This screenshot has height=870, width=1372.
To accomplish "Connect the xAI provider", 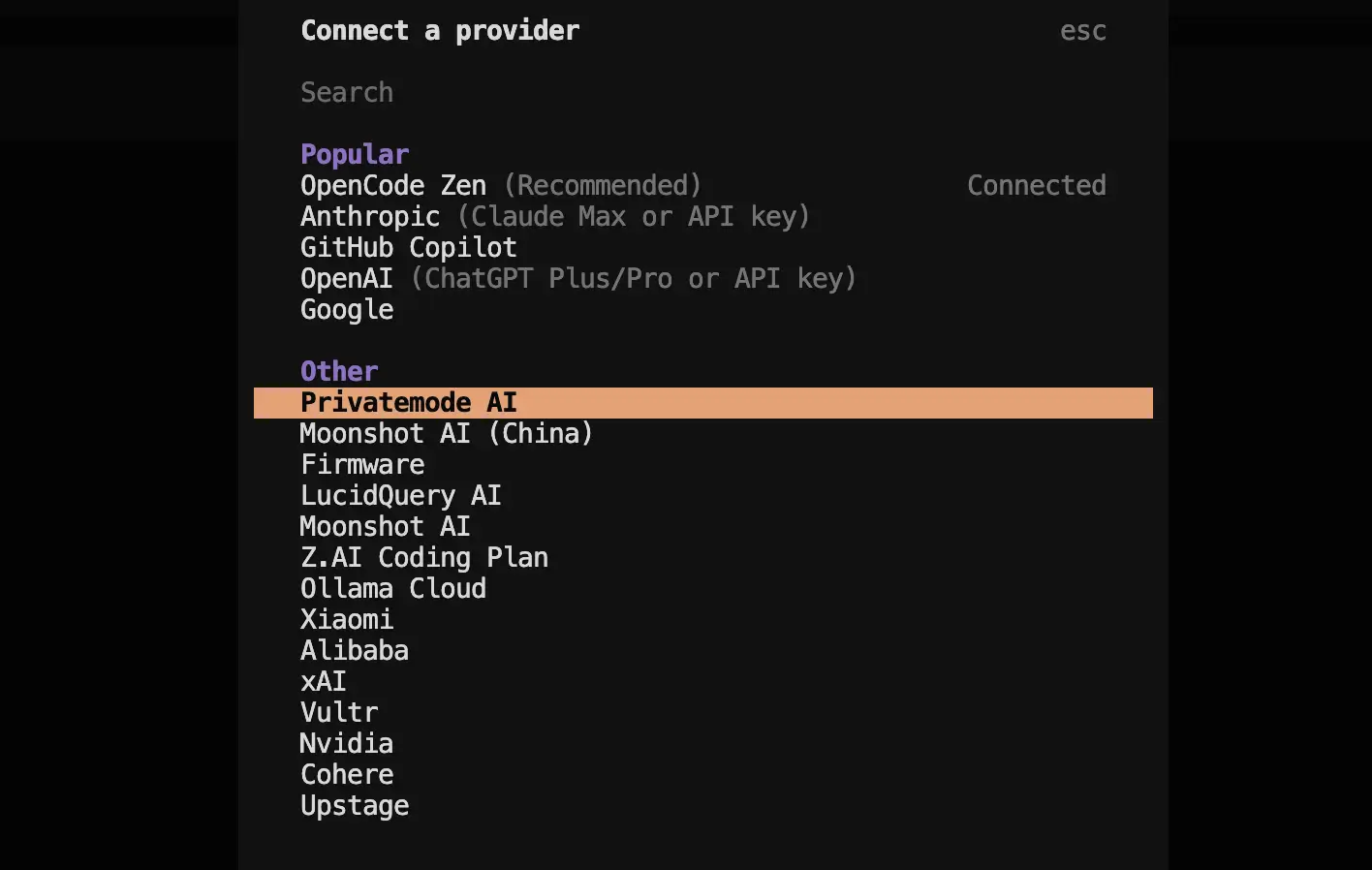I will click(324, 681).
